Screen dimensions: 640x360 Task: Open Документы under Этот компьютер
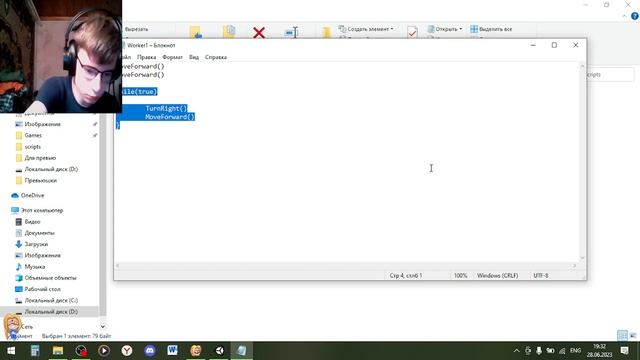point(39,233)
